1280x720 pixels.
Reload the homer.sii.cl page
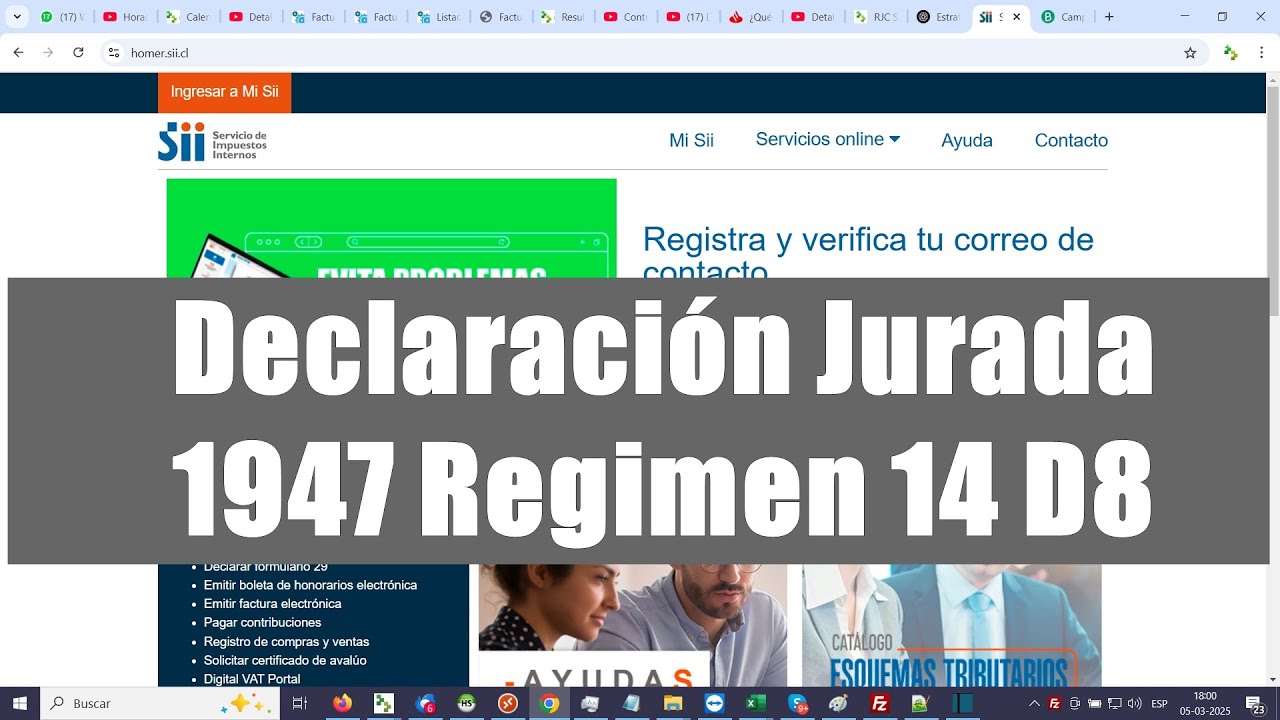(78, 53)
